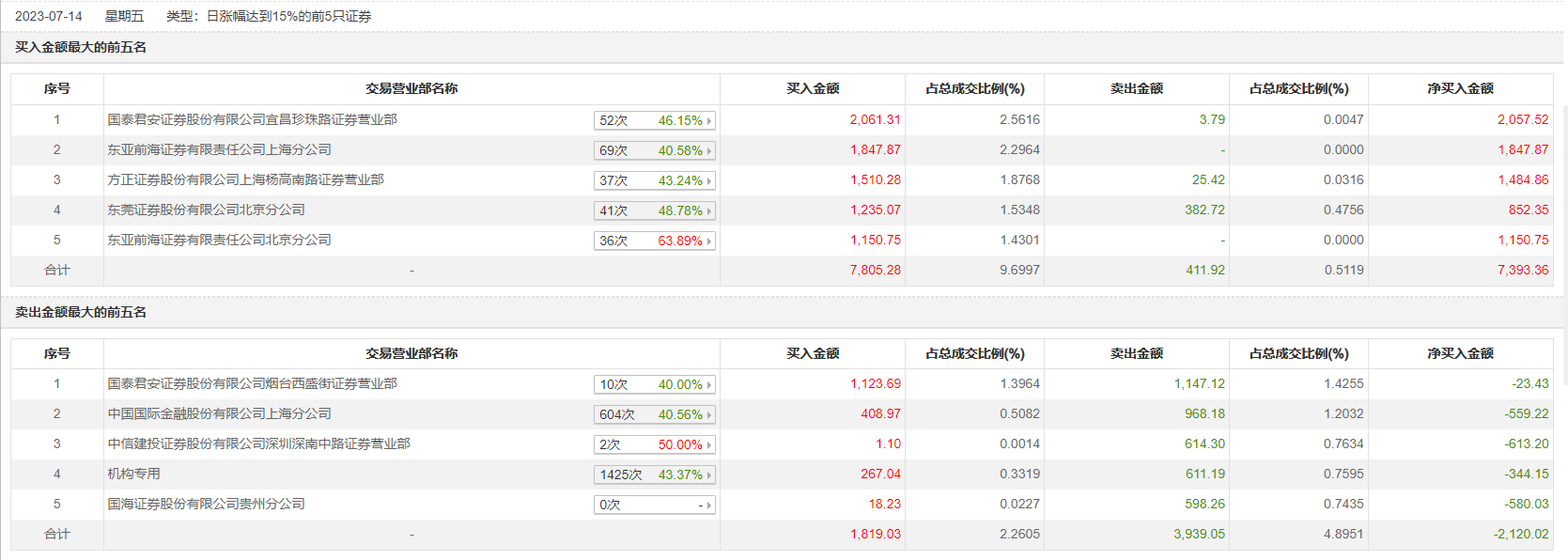Screen dimensions: 1568x560
Task: Open 国泰君安证券烟台西盛街证券营业部 link
Action: (252, 383)
